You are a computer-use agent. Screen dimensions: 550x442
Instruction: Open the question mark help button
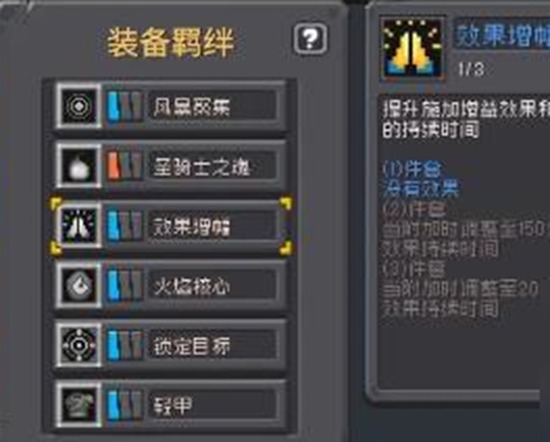[310, 39]
